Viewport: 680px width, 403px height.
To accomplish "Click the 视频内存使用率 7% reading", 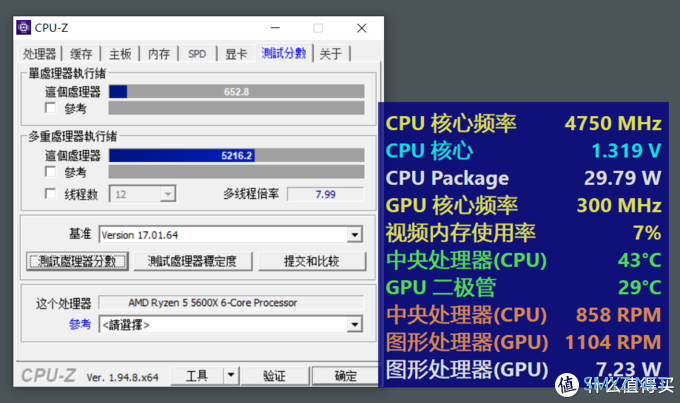I will [523, 233].
